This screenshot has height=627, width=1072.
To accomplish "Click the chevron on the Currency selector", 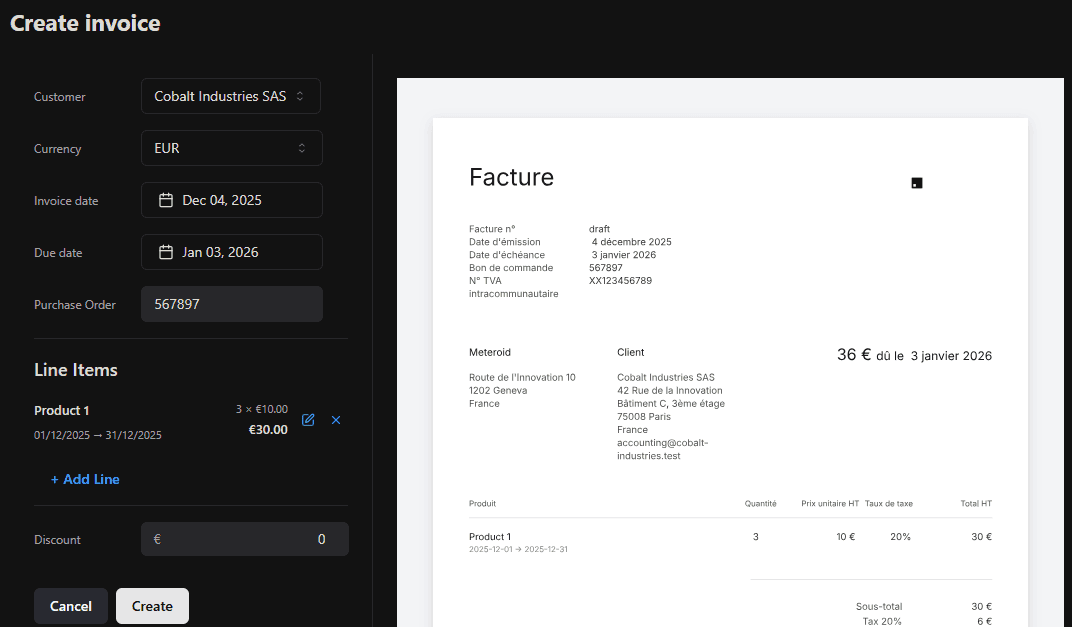I will (x=301, y=147).
